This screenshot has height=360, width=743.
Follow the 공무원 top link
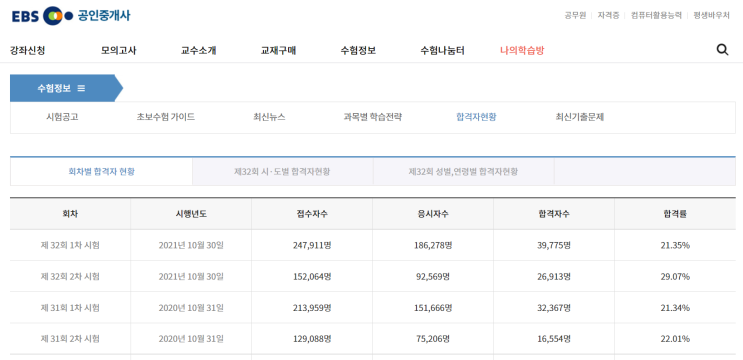[x=575, y=15]
